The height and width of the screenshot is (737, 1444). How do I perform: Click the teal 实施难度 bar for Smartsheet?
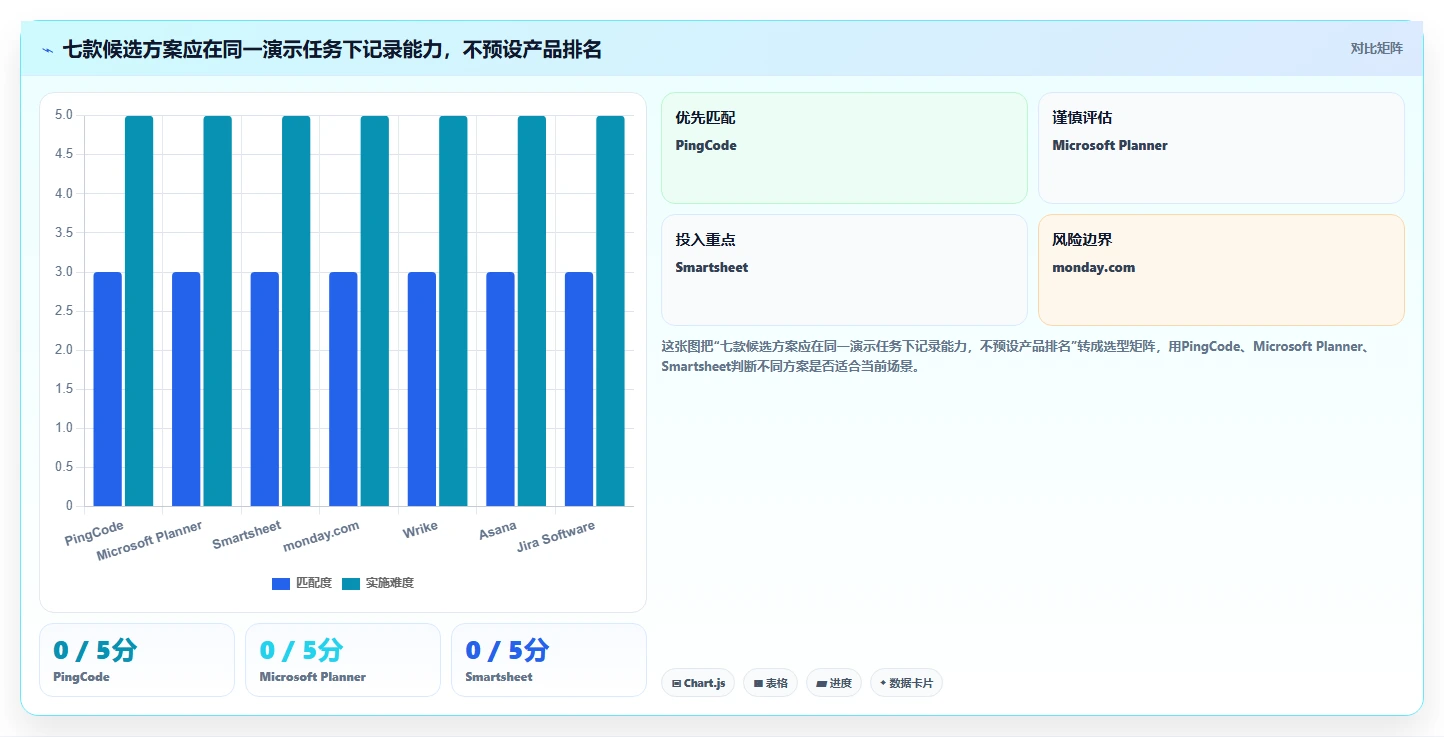click(296, 311)
